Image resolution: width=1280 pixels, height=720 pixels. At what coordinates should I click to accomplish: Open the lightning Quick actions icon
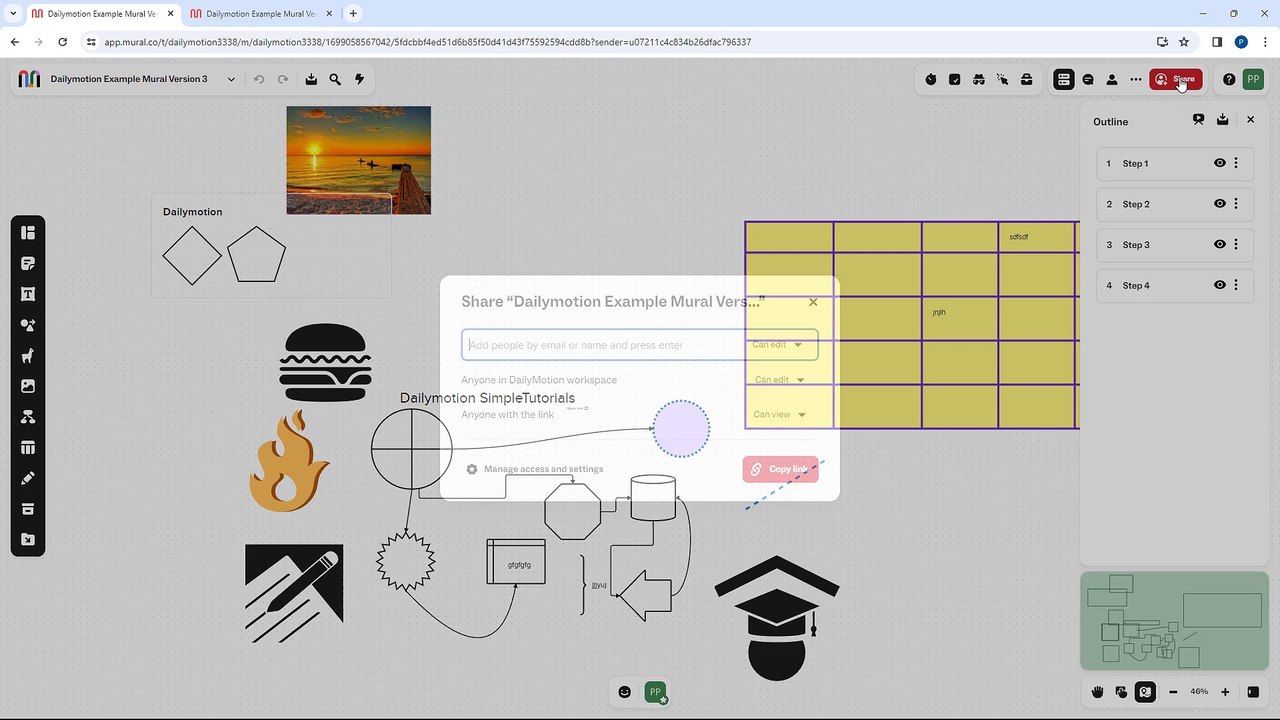click(359, 79)
